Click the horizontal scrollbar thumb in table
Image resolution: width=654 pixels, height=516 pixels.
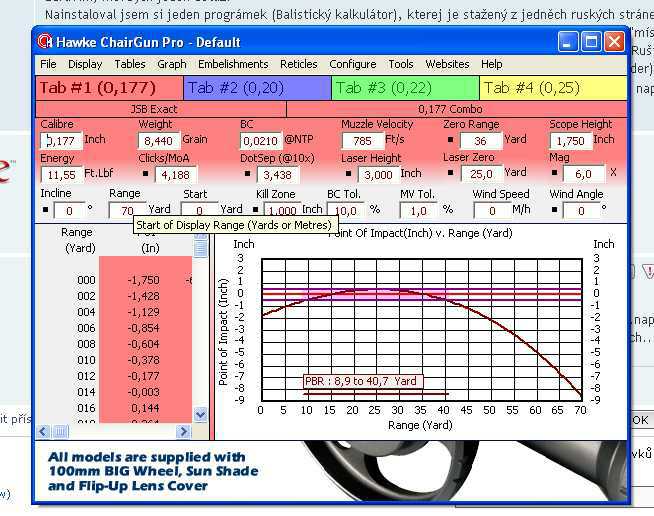pos(61,431)
